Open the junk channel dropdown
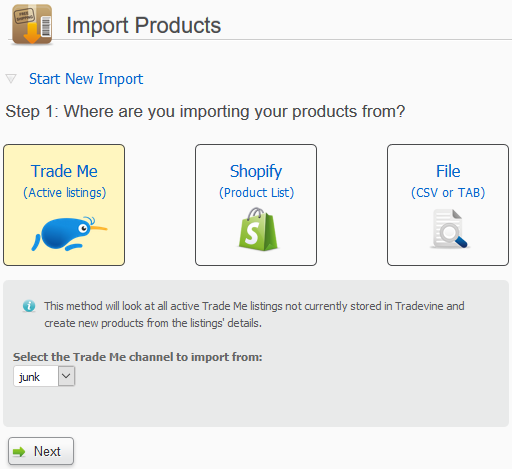 tap(44, 376)
